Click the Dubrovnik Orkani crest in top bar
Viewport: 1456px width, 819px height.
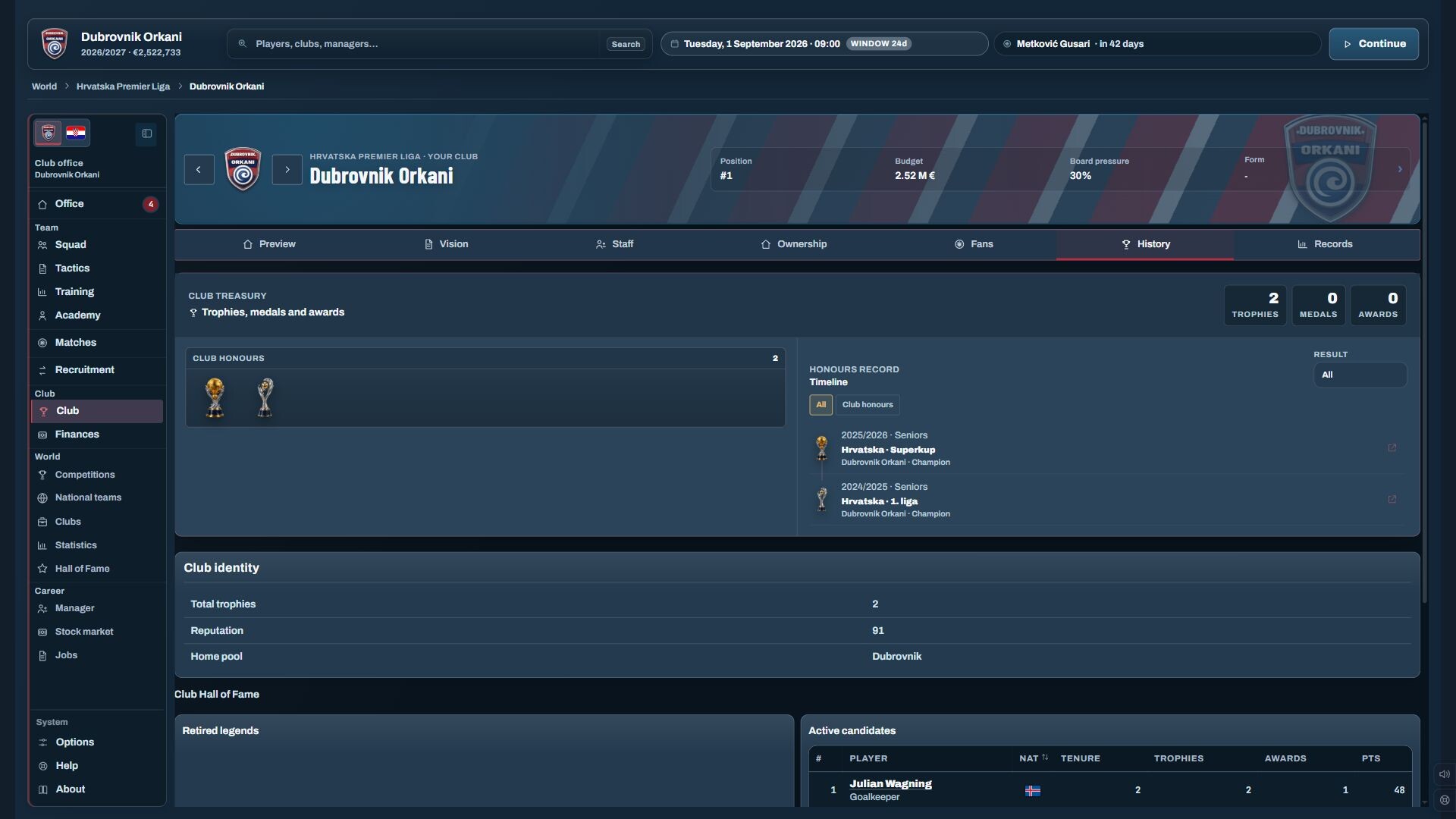point(54,44)
